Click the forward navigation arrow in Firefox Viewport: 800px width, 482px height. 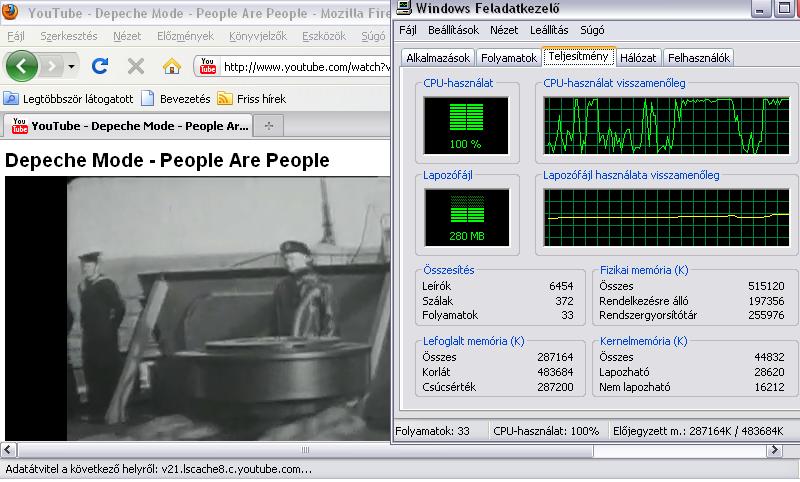point(52,66)
